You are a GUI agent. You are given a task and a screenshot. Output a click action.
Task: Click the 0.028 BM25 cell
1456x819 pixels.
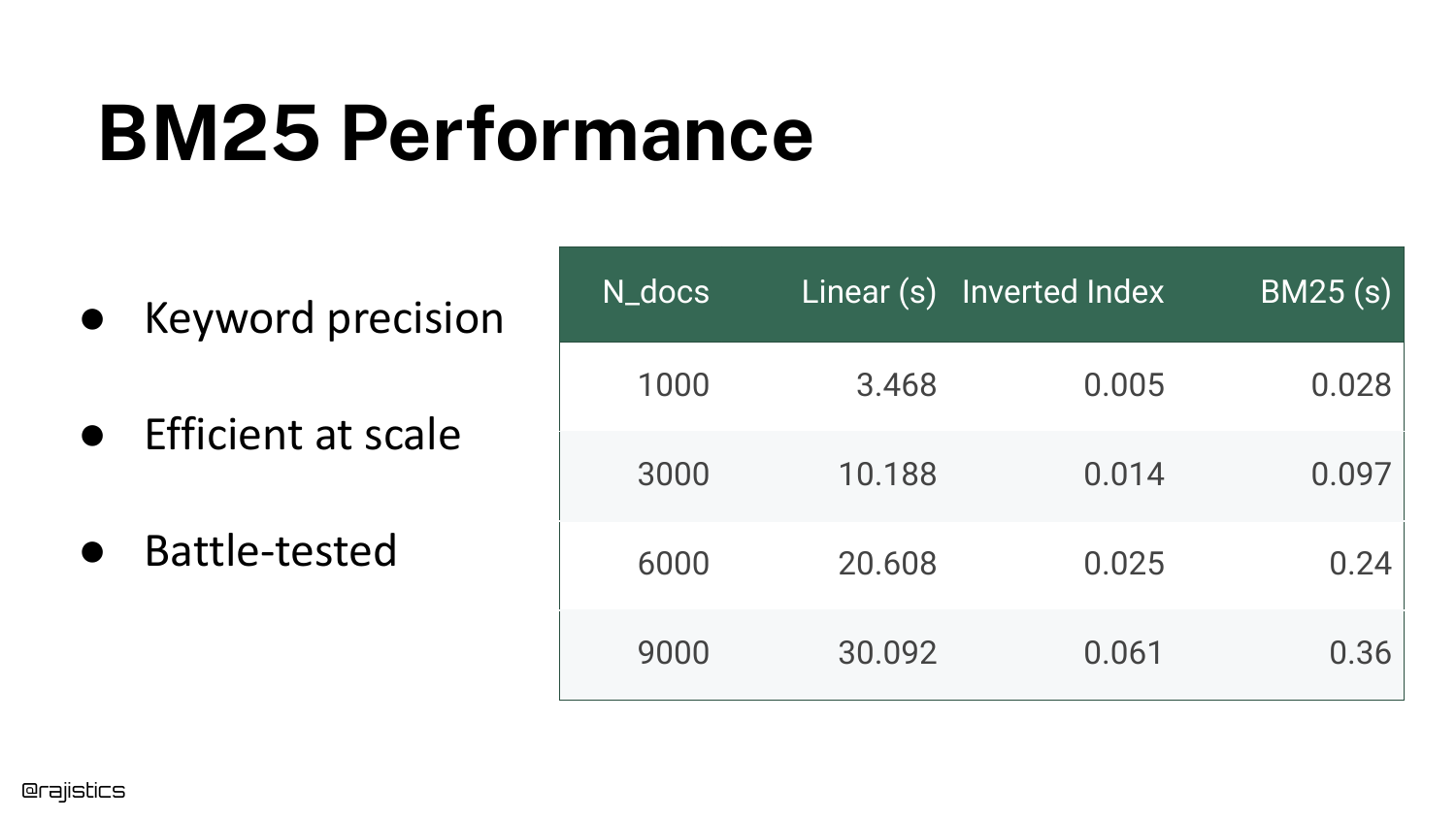tap(1350, 385)
